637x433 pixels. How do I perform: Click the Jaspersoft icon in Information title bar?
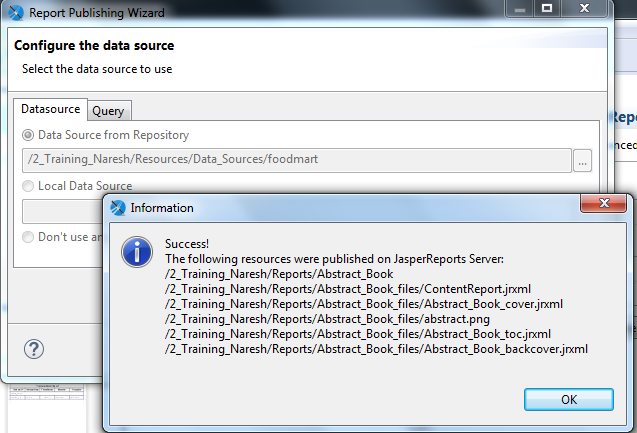point(118,208)
